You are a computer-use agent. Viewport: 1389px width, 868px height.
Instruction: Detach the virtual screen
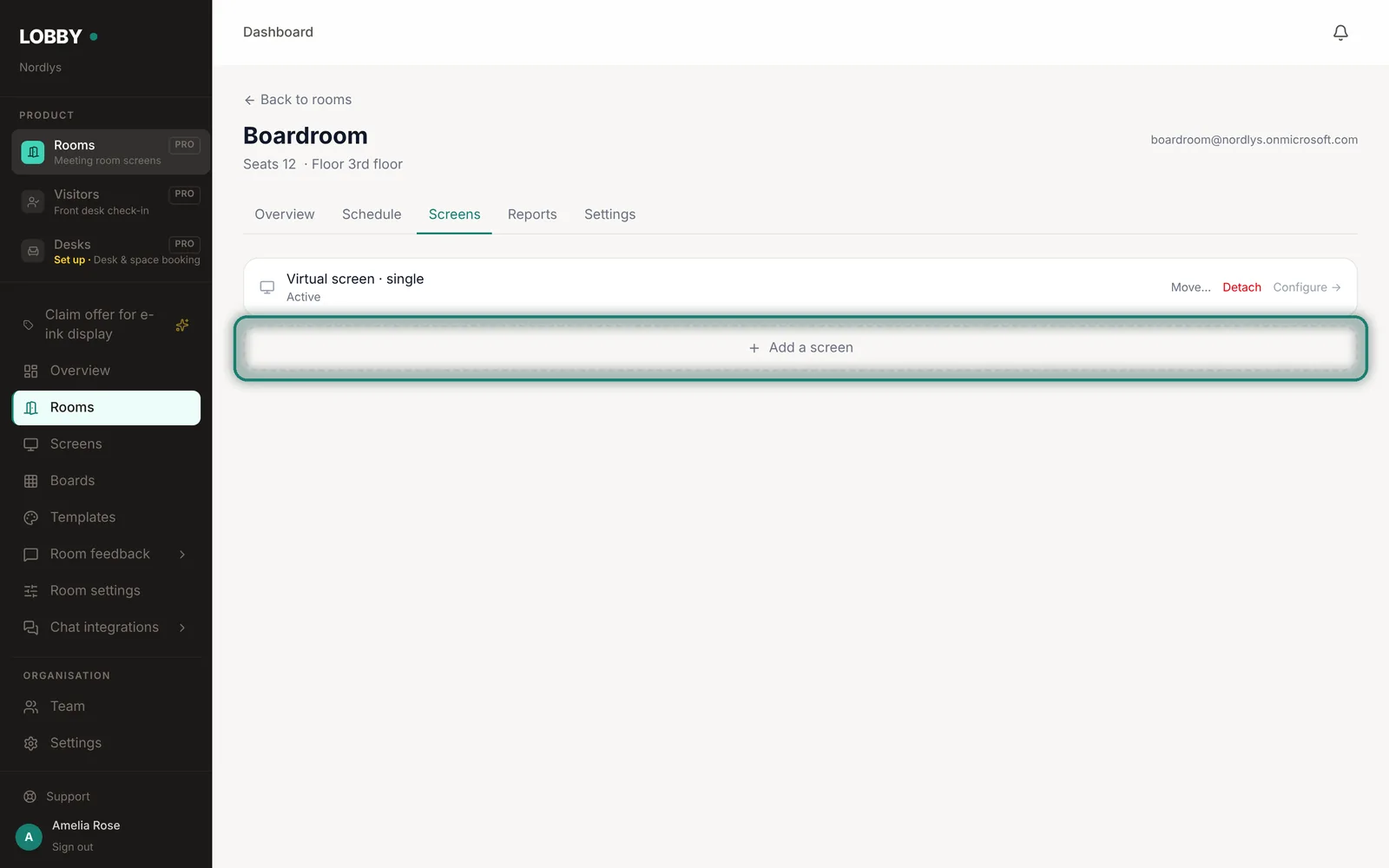1241,287
